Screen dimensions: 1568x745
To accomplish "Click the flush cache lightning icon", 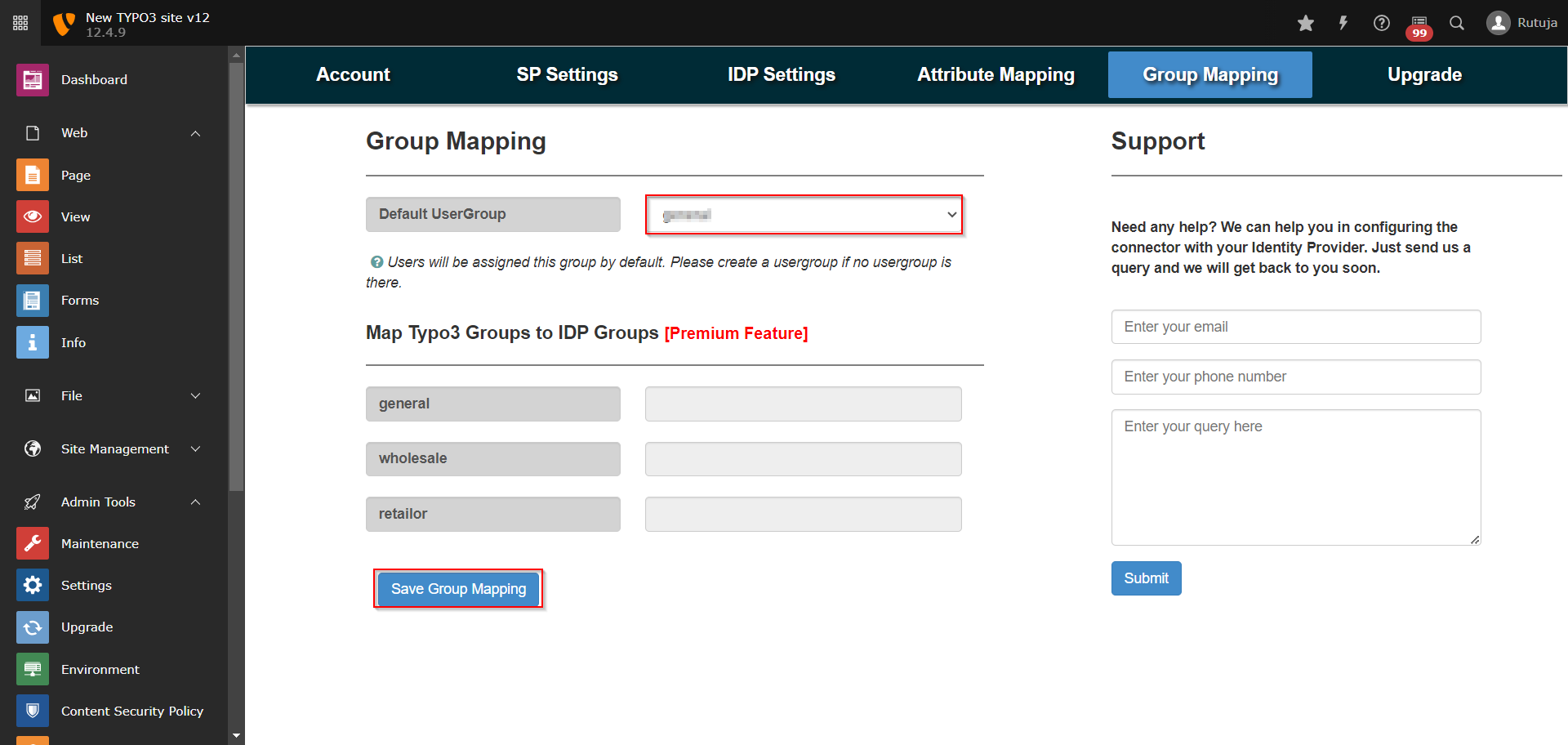I will click(1343, 23).
